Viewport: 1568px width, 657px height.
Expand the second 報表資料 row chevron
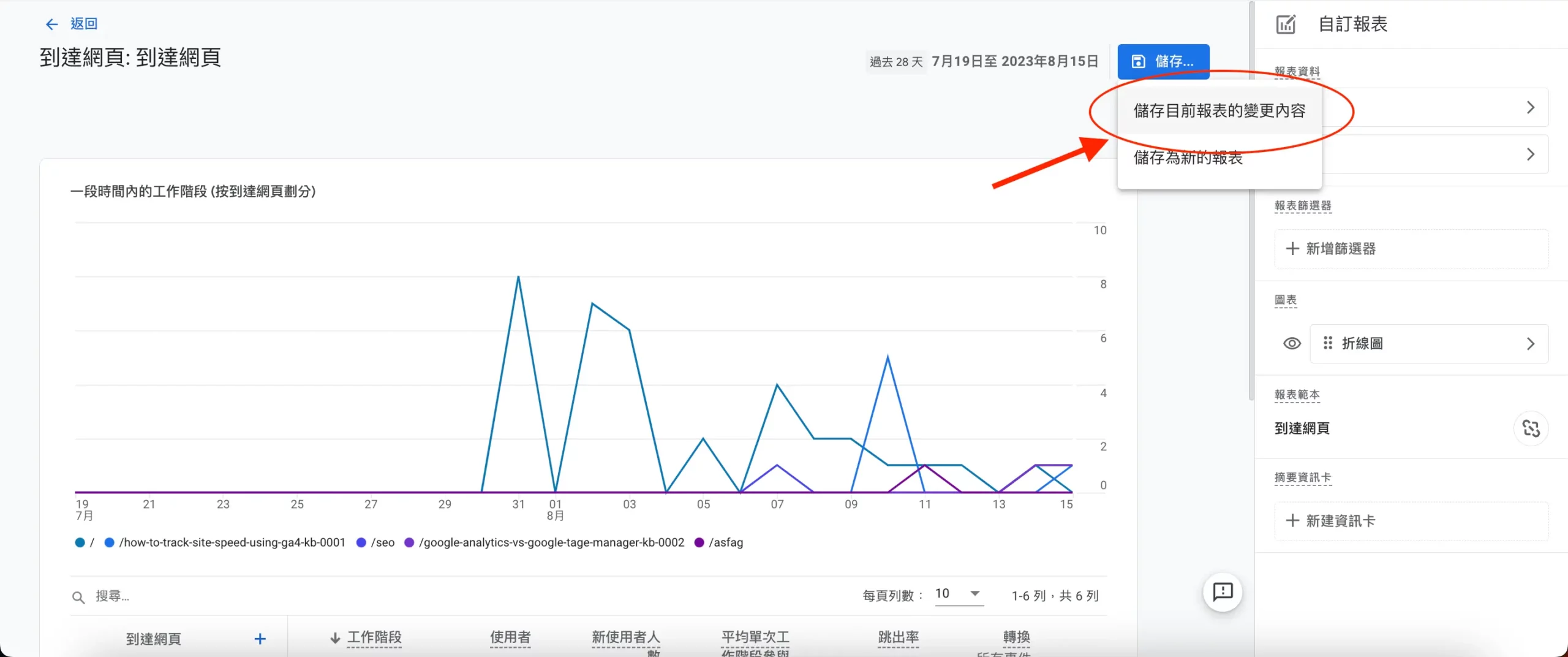1530,154
